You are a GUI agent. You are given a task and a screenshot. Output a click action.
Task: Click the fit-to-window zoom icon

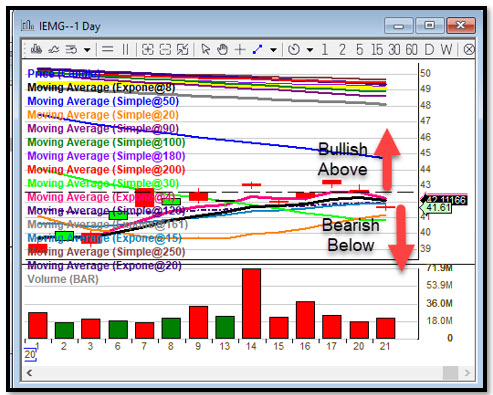[x=183, y=50]
